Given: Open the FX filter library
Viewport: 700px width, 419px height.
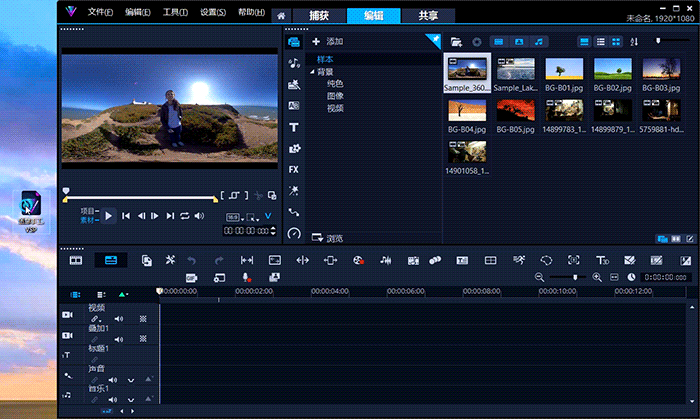Looking at the screenshot, I should pos(294,169).
